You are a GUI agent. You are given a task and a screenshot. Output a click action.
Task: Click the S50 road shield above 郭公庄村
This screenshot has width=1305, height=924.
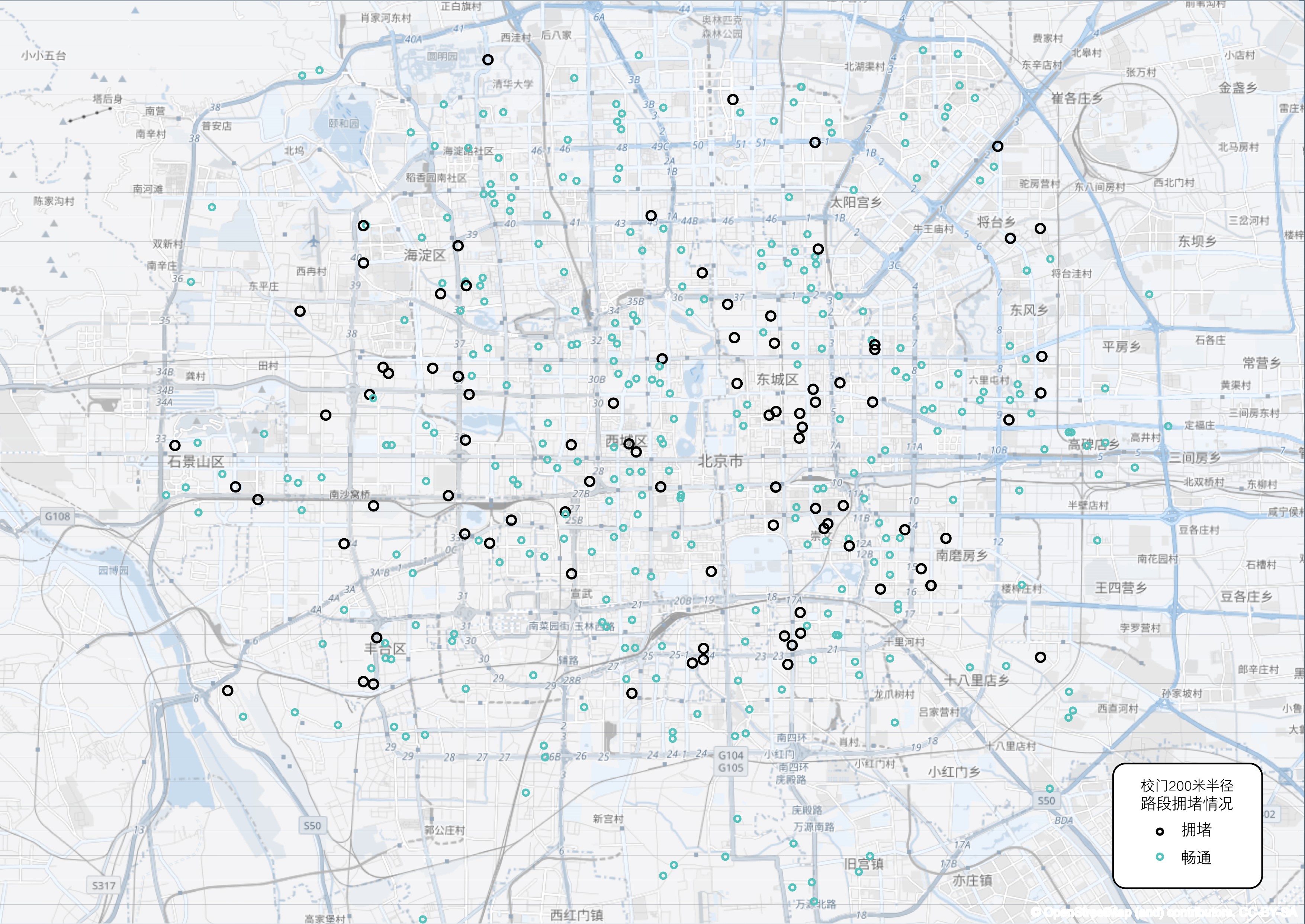[312, 825]
